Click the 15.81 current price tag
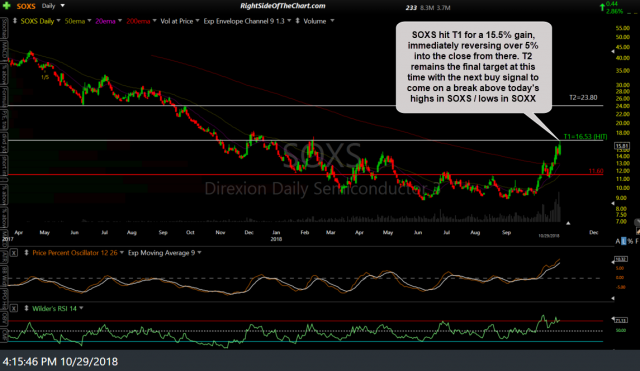Screen dimensions: 640x371 [622, 146]
